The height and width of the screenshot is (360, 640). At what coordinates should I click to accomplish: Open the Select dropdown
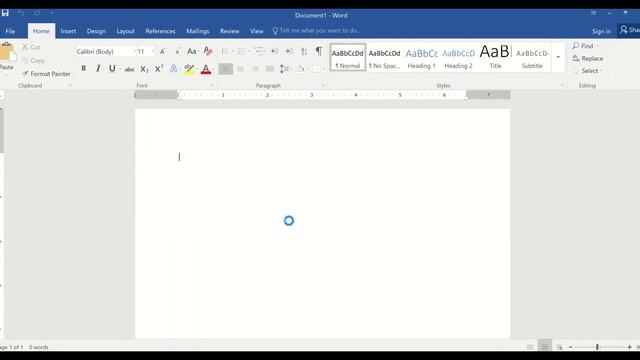(x=588, y=71)
